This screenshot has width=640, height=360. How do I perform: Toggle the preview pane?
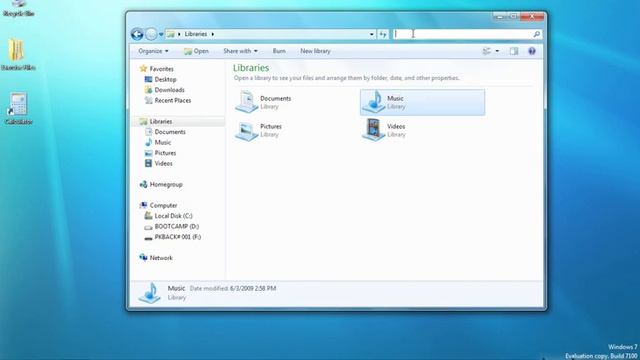click(x=514, y=51)
